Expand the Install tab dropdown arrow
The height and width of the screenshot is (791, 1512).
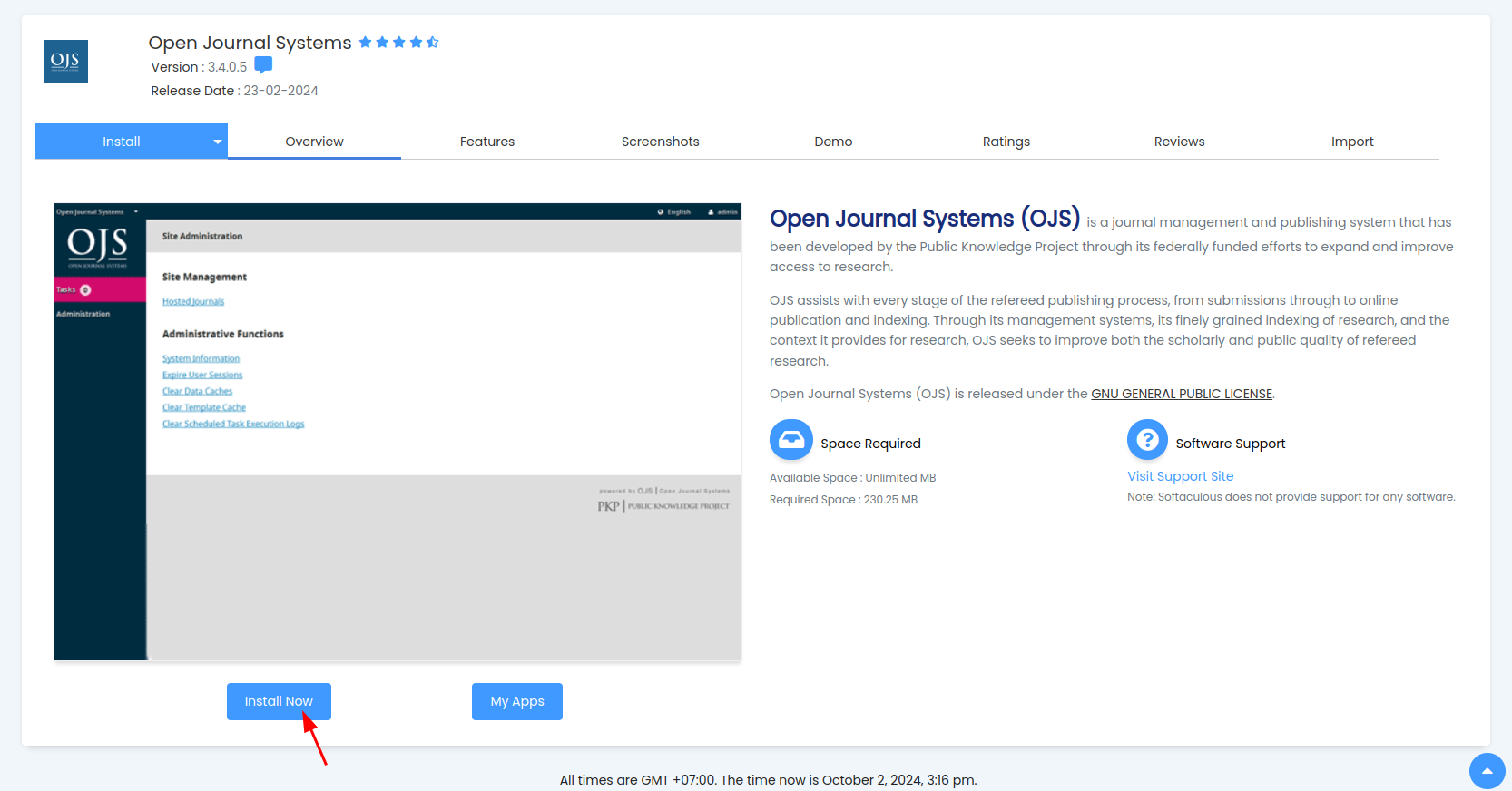click(218, 142)
